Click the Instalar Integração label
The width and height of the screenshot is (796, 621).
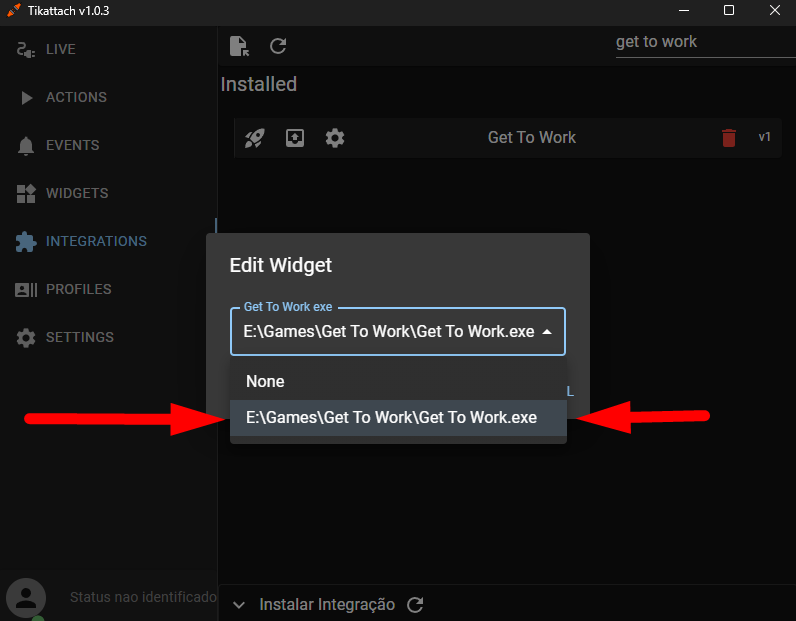327,604
